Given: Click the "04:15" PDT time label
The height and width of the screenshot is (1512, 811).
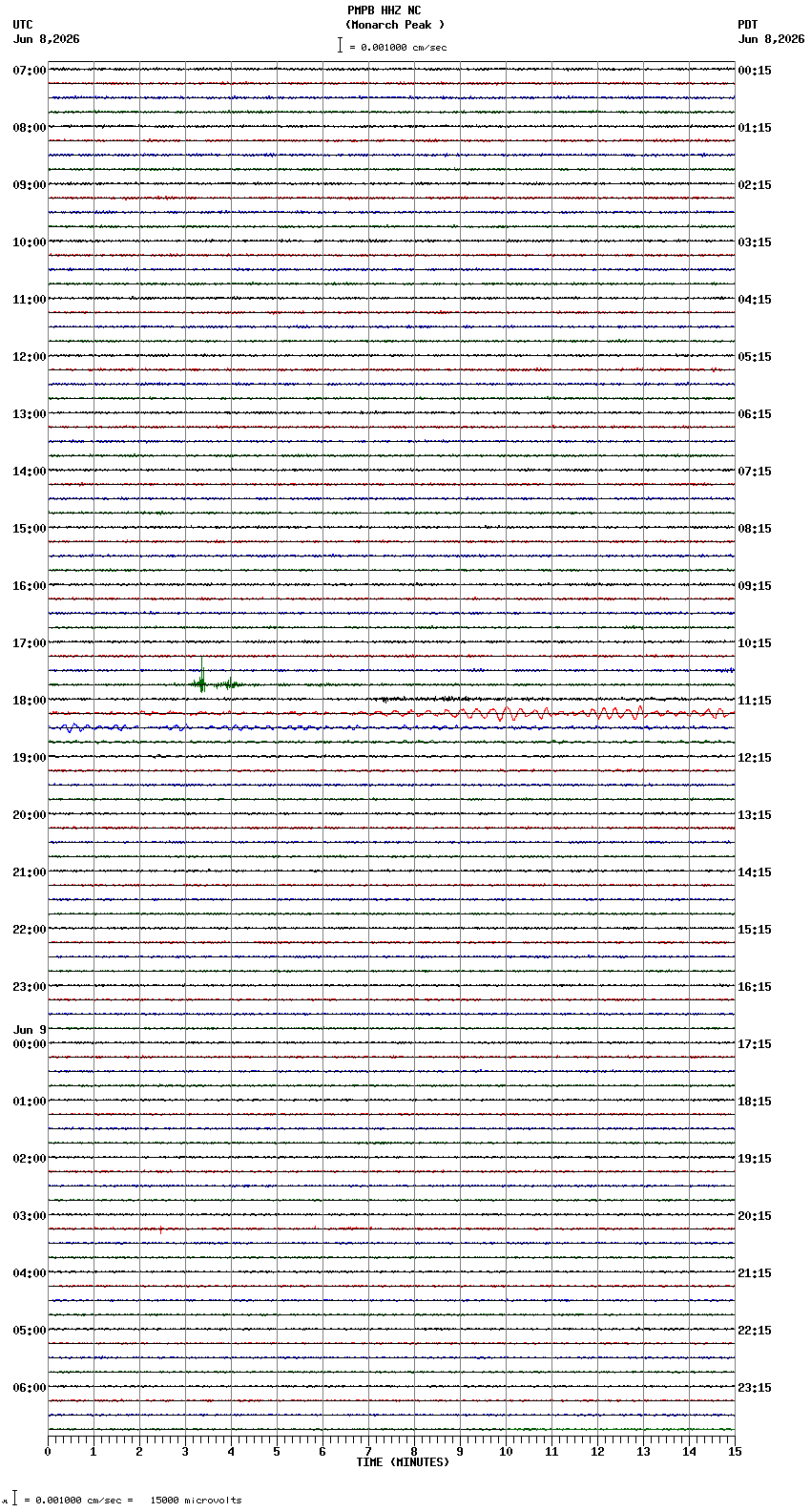Looking at the screenshot, I should [755, 300].
